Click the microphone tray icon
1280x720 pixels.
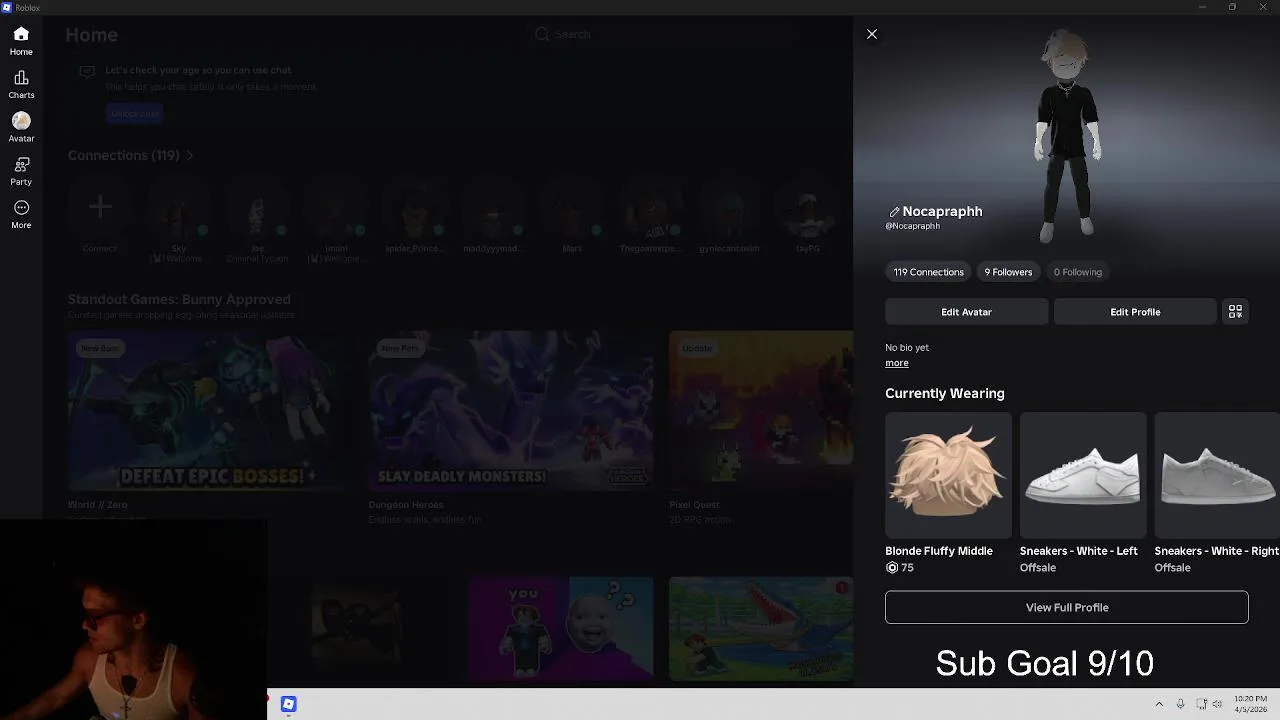pyautogui.click(x=1181, y=704)
